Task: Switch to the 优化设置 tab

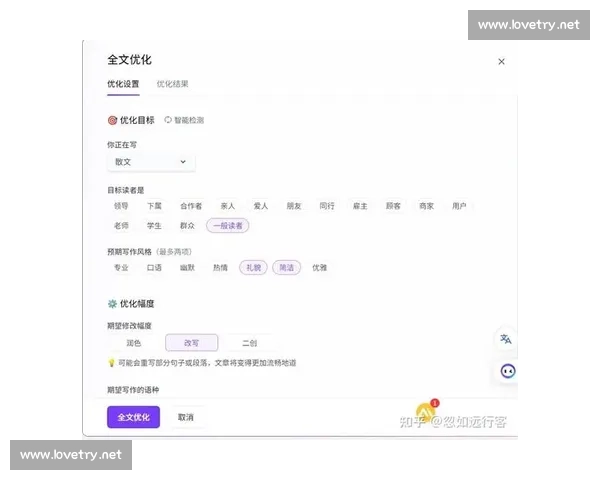Action: 123,84
